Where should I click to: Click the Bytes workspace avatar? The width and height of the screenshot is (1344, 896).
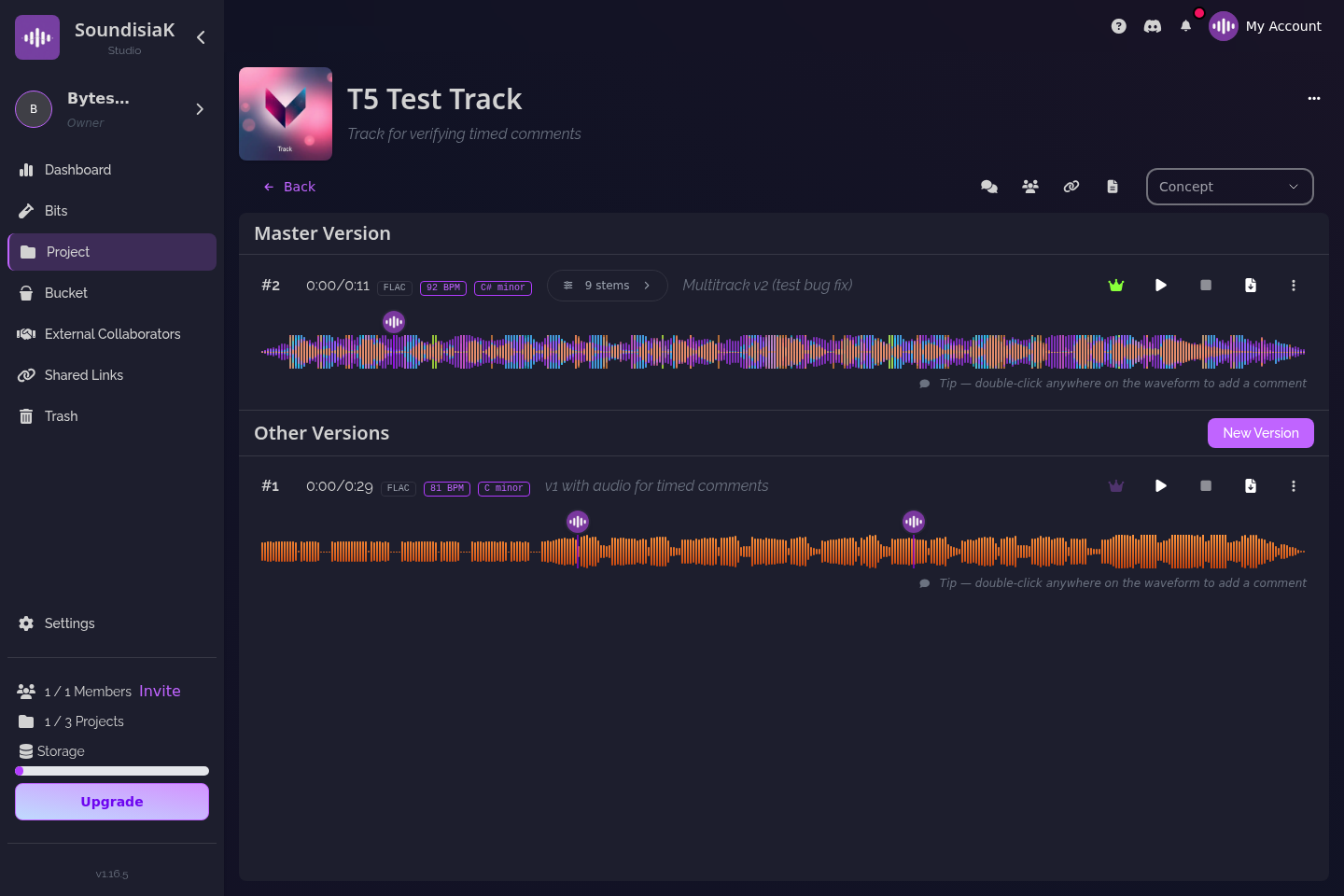34,109
